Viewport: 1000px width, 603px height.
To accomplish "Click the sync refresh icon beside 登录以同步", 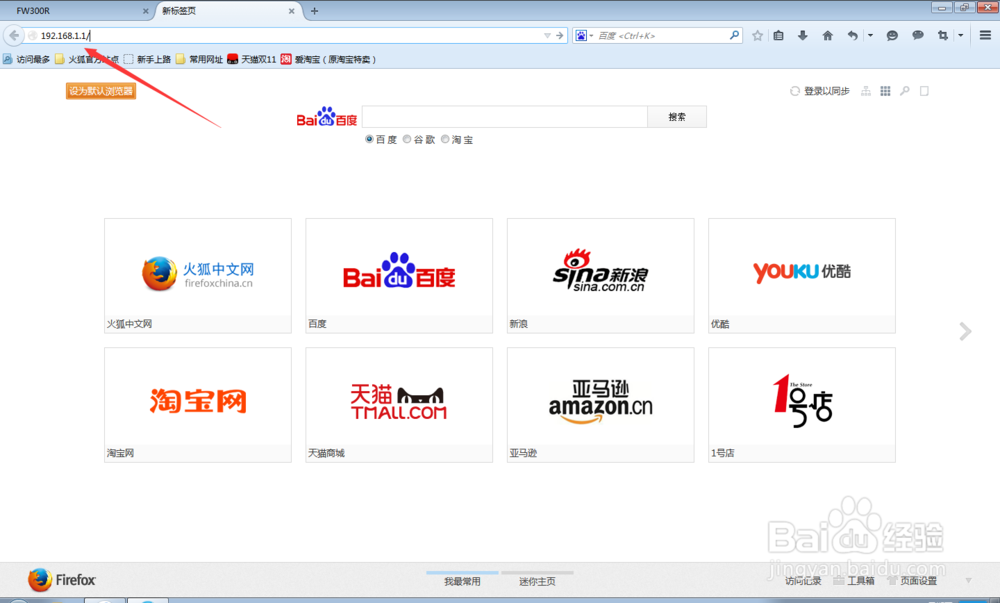I will click(794, 90).
